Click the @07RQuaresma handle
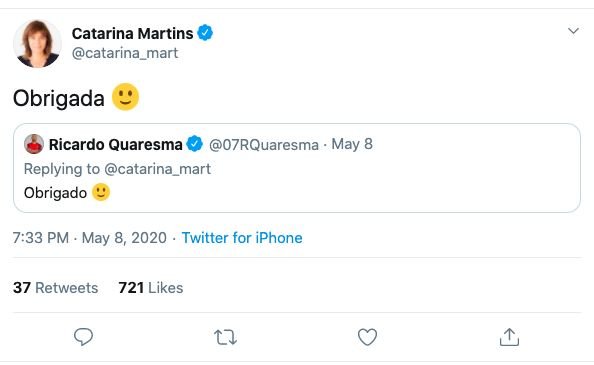 click(x=264, y=145)
